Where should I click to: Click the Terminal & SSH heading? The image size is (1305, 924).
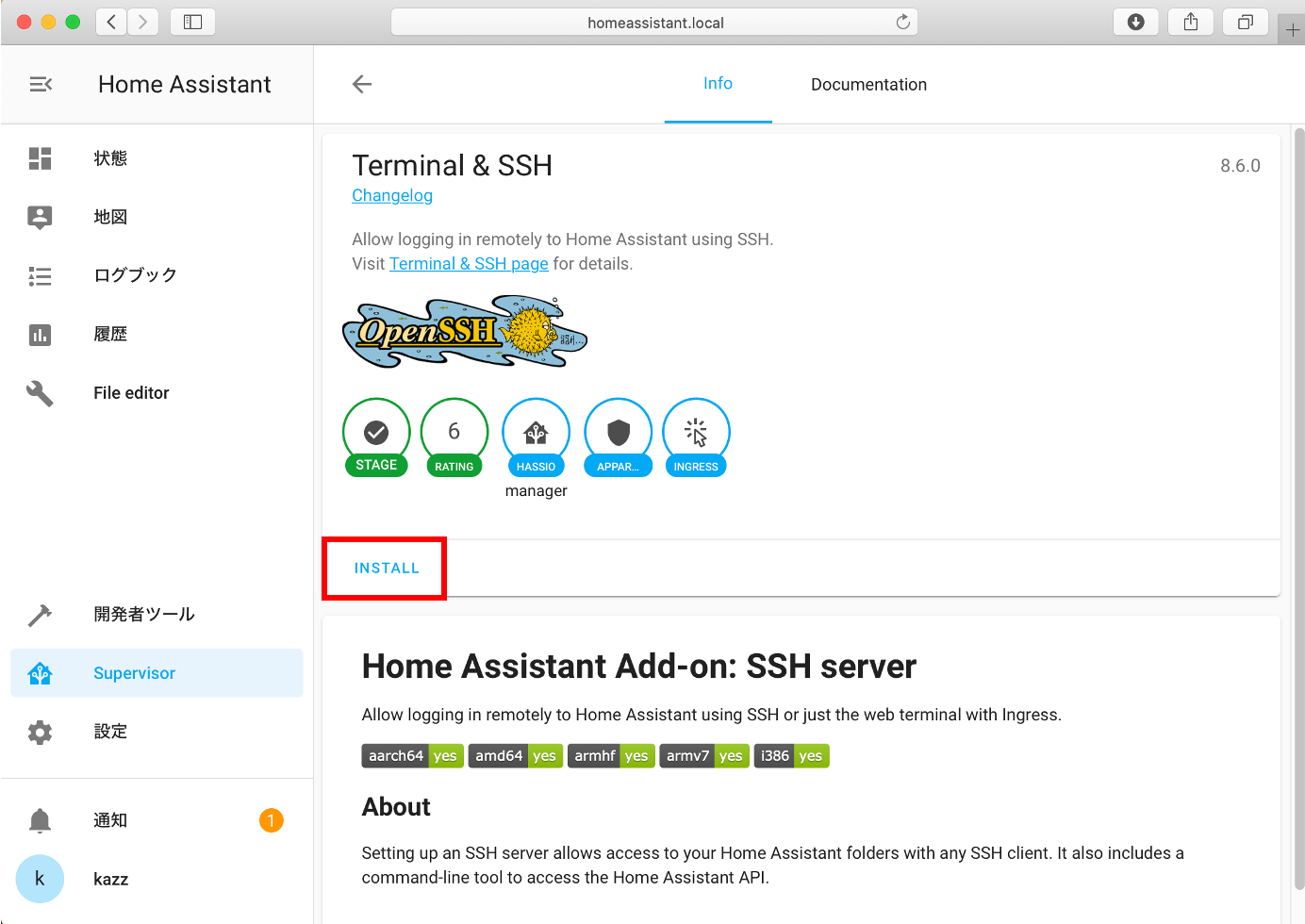click(x=453, y=166)
